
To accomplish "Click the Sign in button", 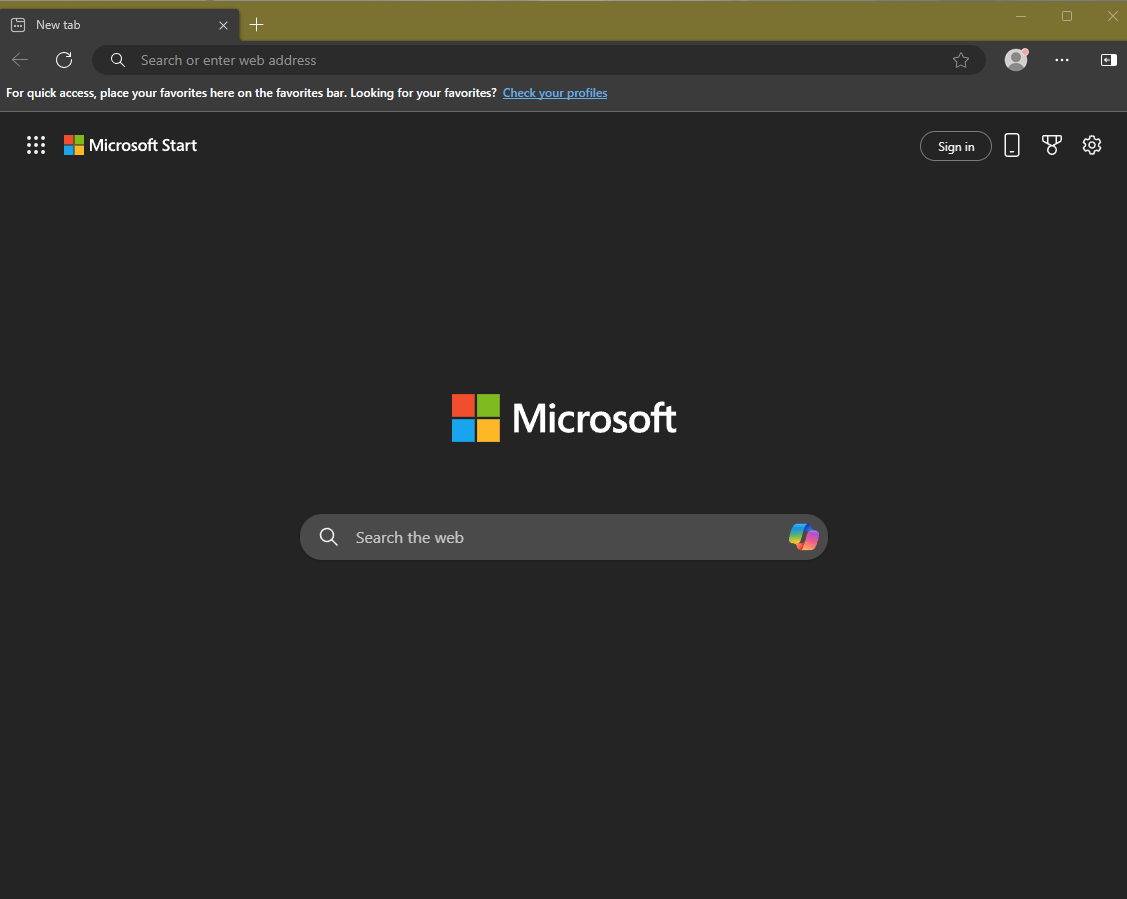I will coord(955,147).
